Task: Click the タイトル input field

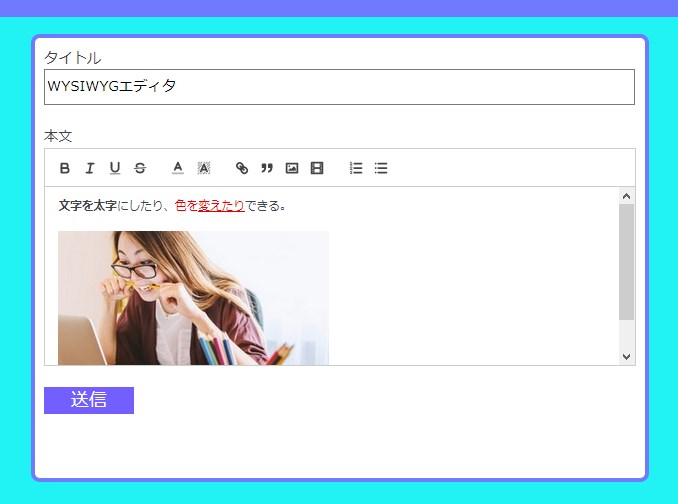Action: pos(339,87)
